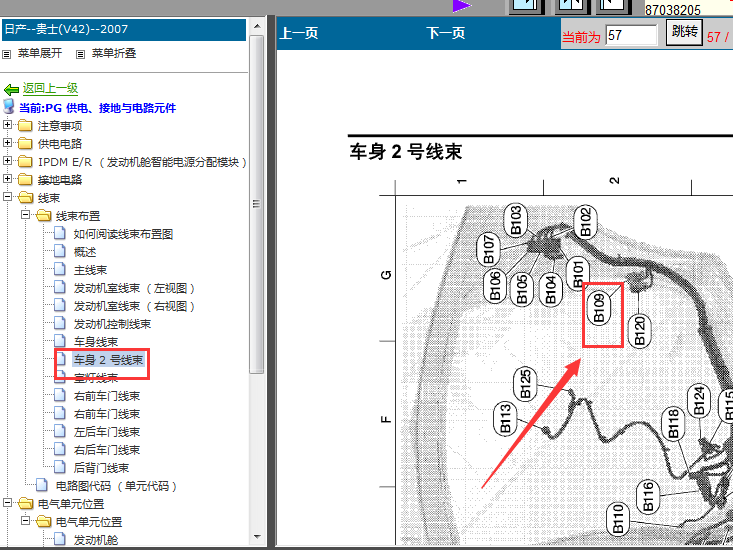Open the 右后车门线束 page
Screen dimensions: 733x550
pyautogui.click(x=107, y=450)
